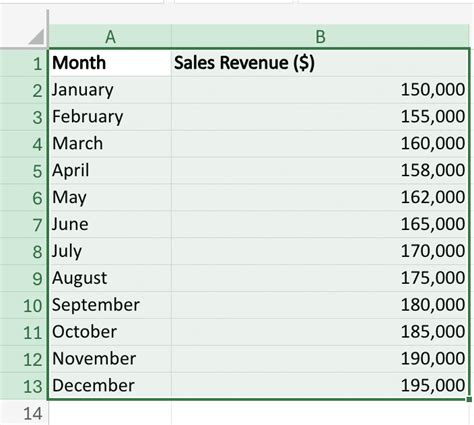This screenshot has width=474, height=425.
Task: Select the April cell
Action: pyautogui.click(x=110, y=171)
